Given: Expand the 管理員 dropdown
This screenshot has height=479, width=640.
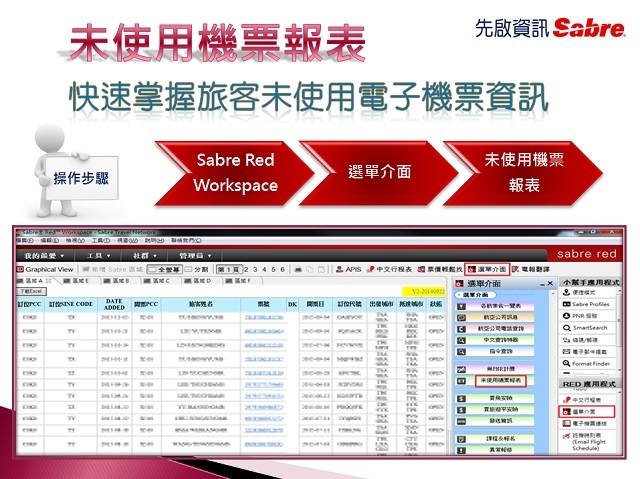Looking at the screenshot, I should click(195, 256).
